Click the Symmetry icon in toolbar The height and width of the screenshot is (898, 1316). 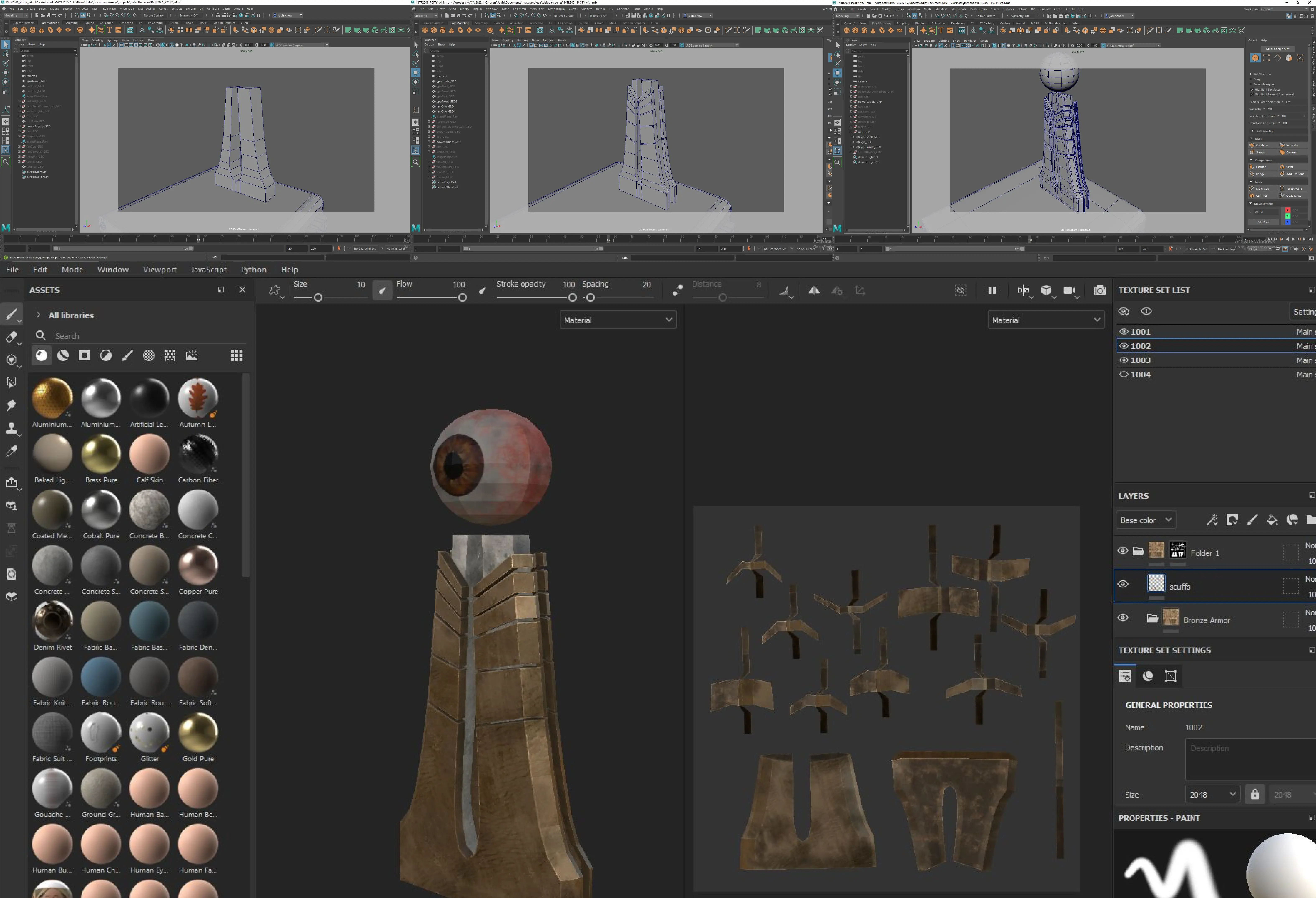tap(814, 291)
